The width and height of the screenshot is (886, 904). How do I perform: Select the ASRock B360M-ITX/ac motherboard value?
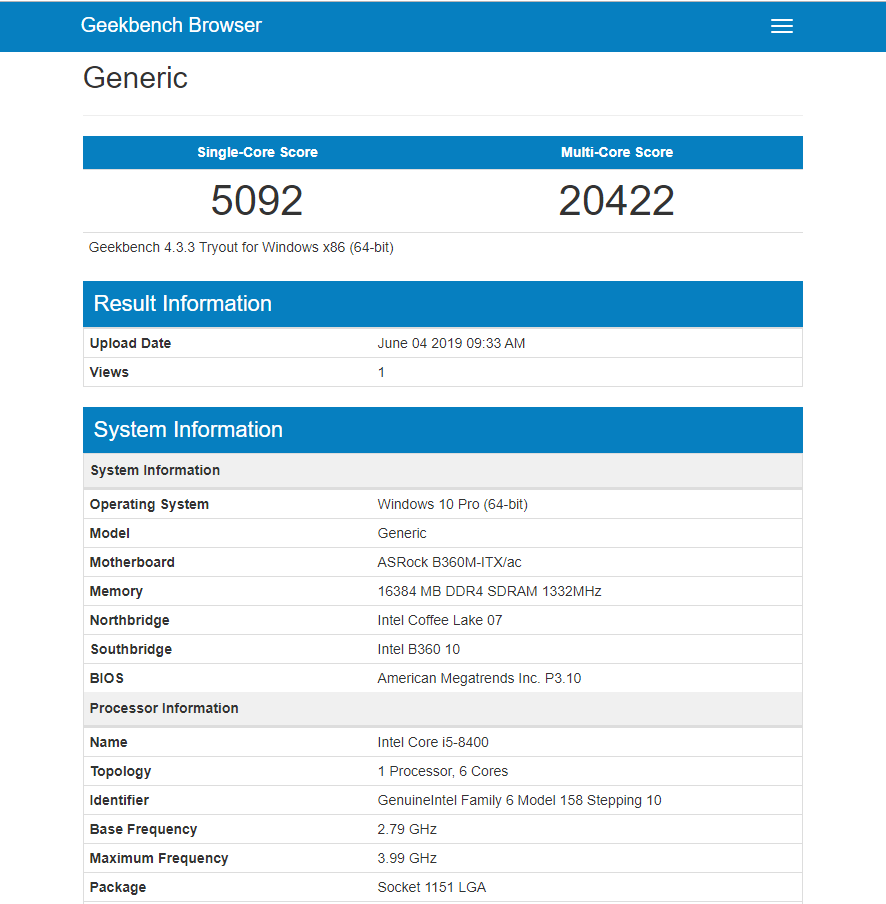(449, 562)
